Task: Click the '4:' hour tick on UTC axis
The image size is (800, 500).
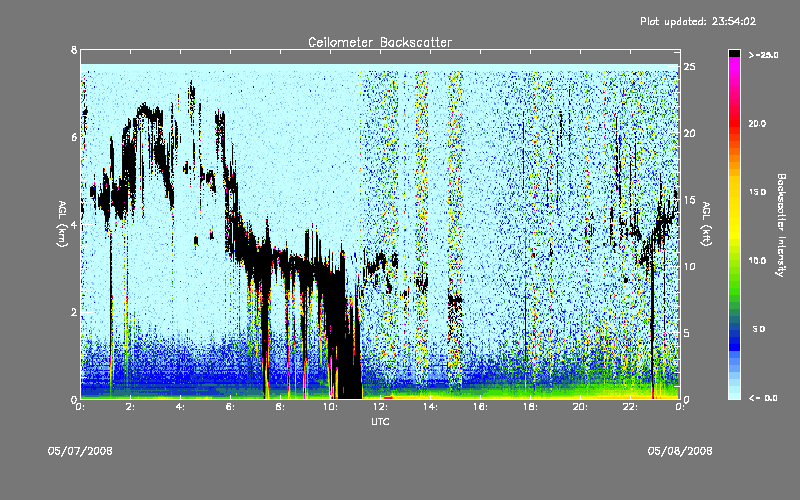Action: click(181, 407)
